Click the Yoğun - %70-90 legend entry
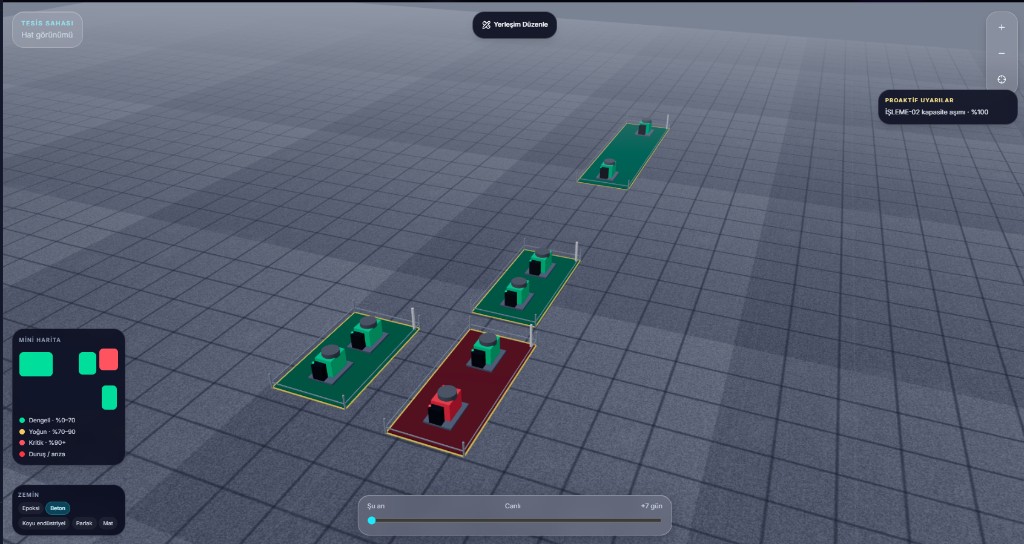The image size is (1024, 544). point(47,432)
